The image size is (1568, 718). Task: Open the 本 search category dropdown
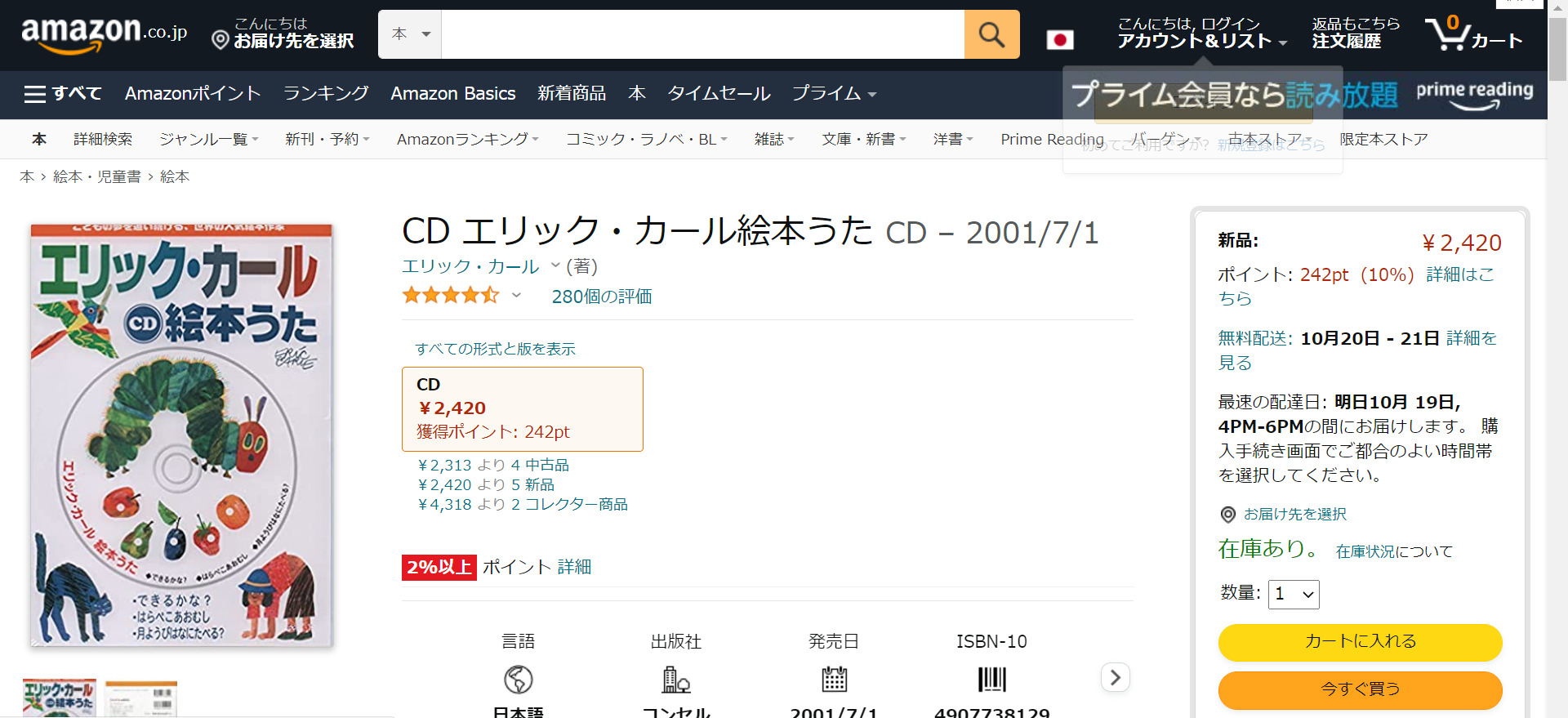410,34
